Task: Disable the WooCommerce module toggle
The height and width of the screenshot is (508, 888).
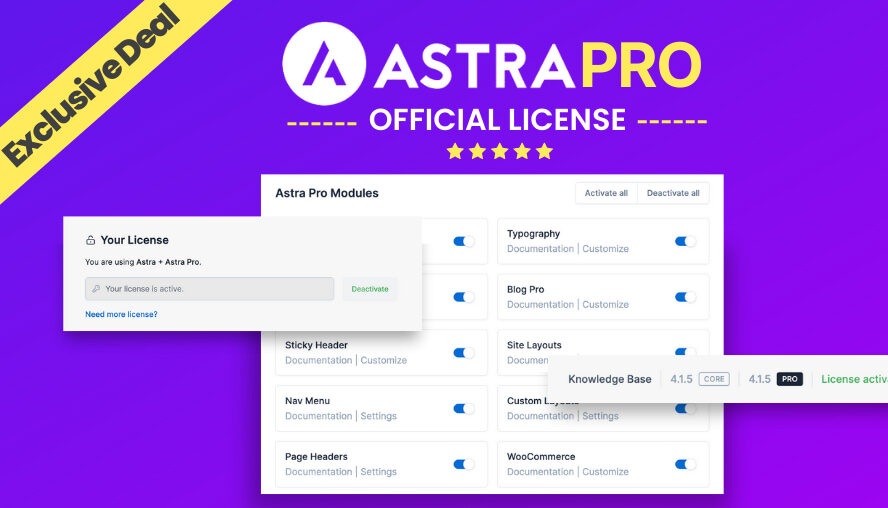Action: [x=685, y=464]
